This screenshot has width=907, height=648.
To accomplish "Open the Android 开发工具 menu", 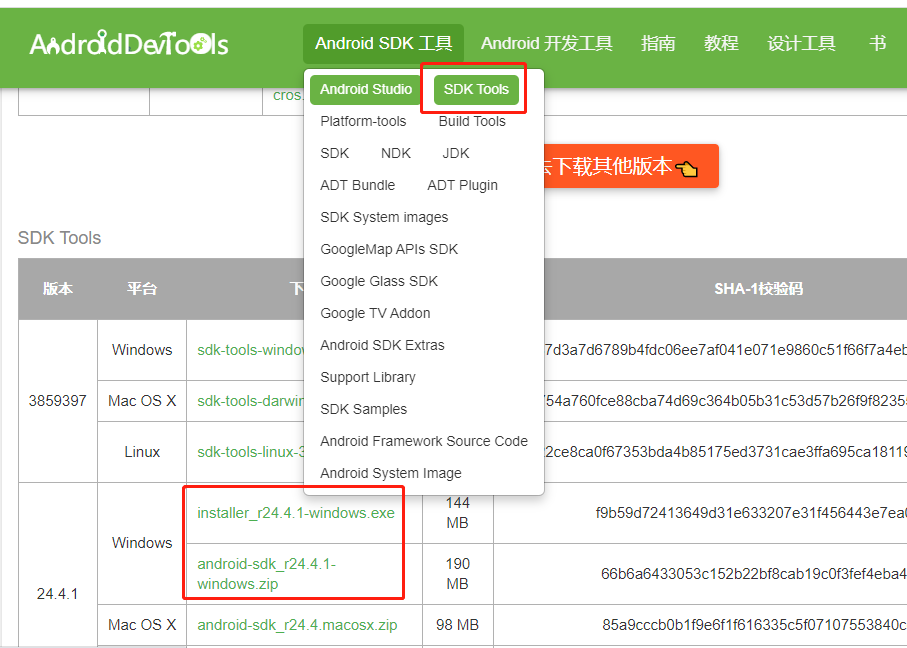I will click(x=547, y=43).
